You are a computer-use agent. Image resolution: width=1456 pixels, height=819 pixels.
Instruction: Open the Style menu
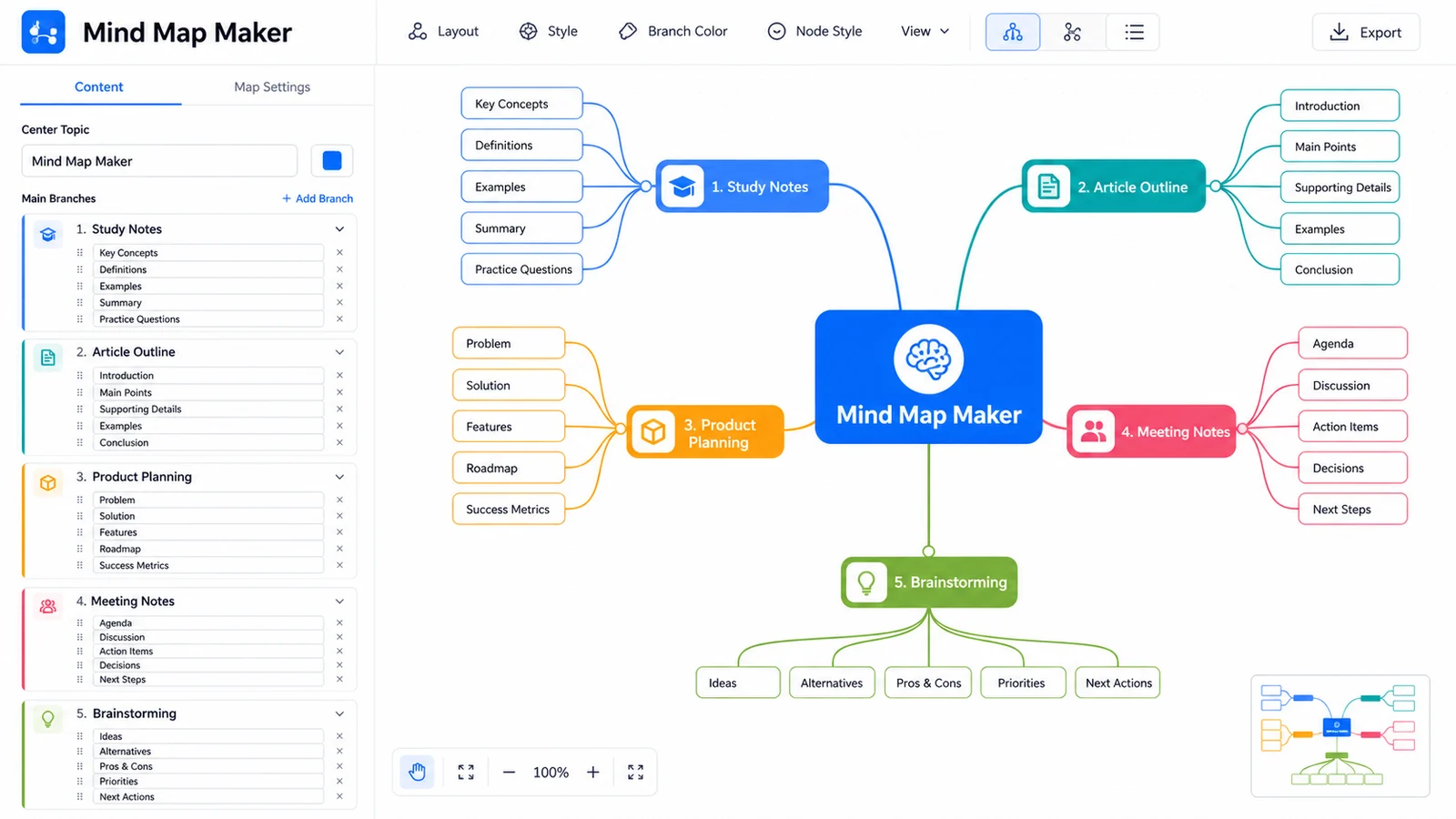[549, 31]
